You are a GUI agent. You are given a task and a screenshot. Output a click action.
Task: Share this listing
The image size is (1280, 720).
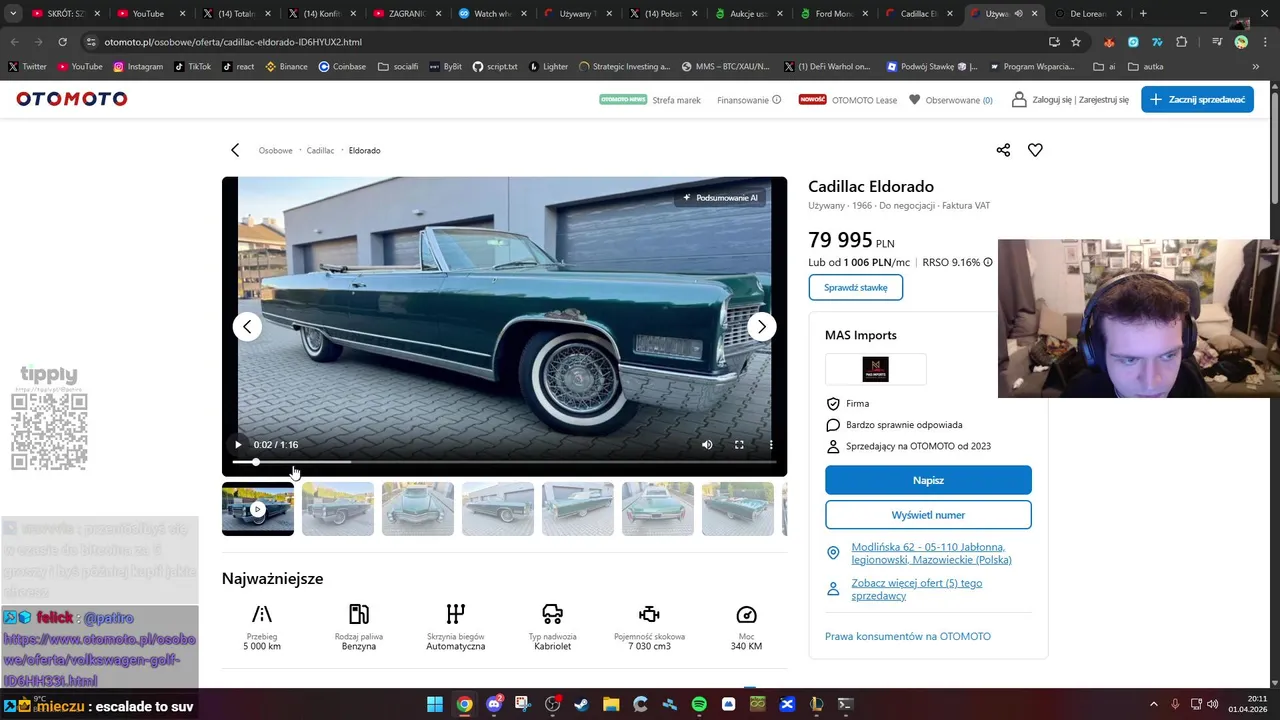click(1003, 150)
